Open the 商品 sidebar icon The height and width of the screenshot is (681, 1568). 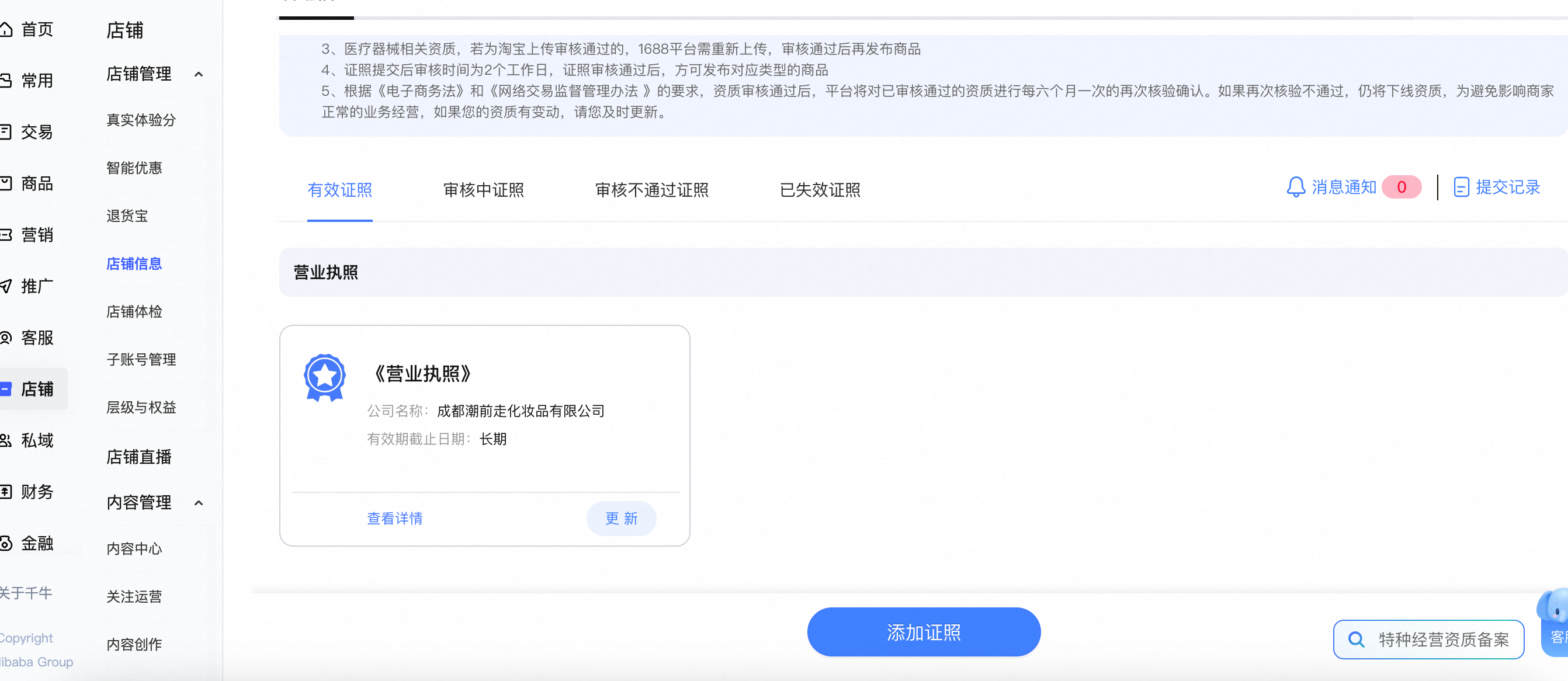[x=6, y=183]
